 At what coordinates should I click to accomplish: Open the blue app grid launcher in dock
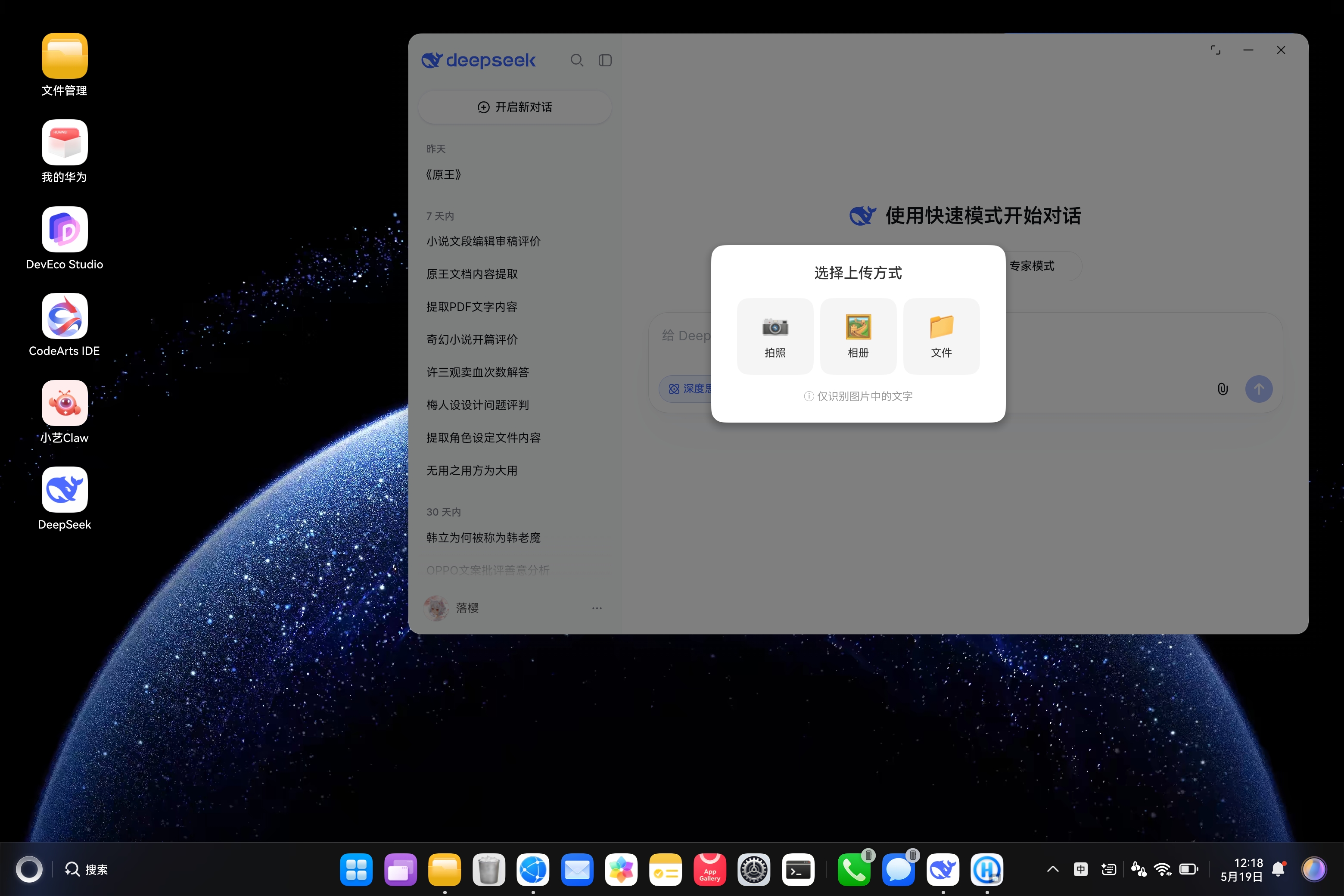point(356,869)
